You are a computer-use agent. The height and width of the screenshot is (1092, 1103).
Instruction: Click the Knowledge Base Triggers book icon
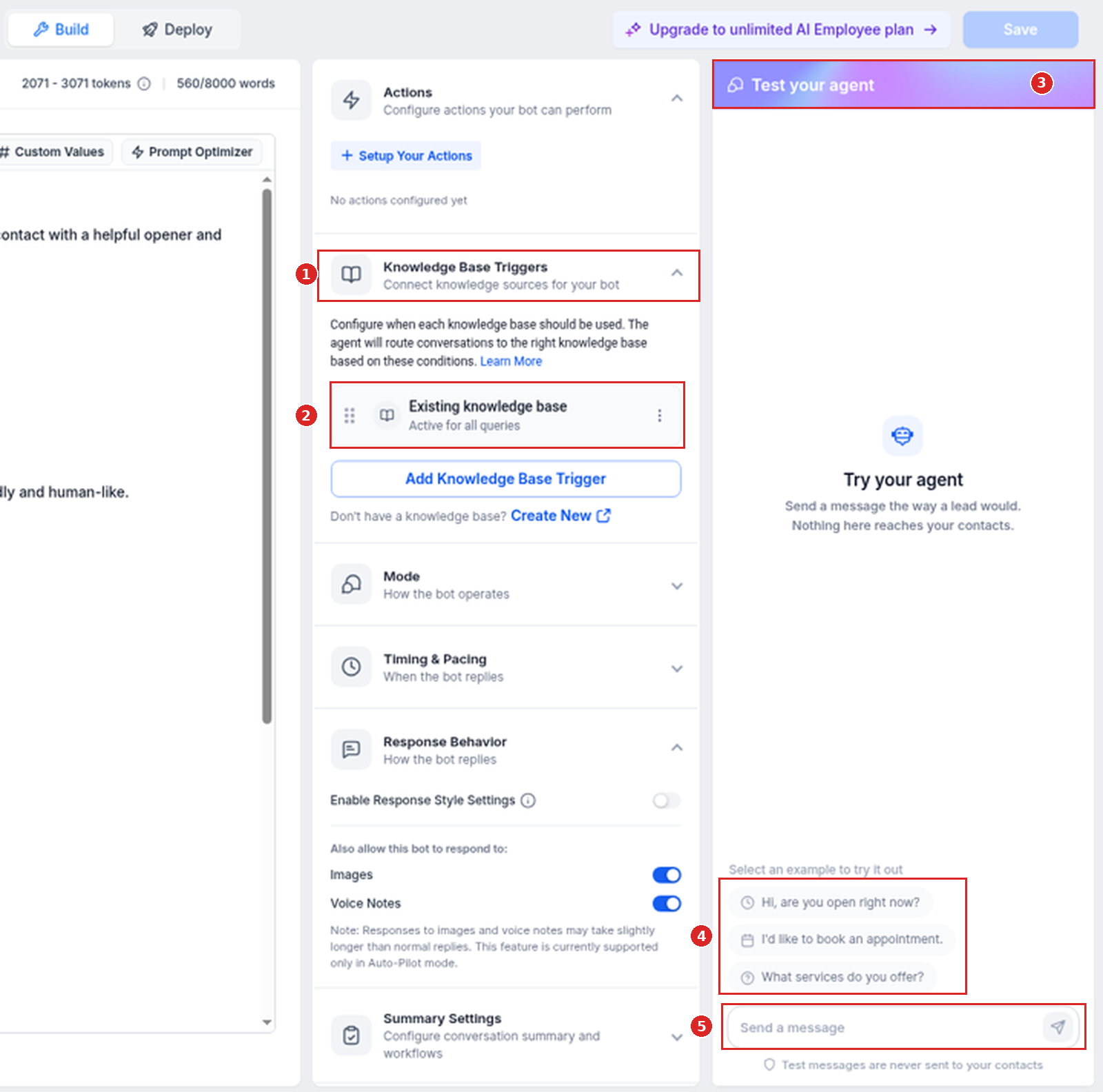pos(352,275)
